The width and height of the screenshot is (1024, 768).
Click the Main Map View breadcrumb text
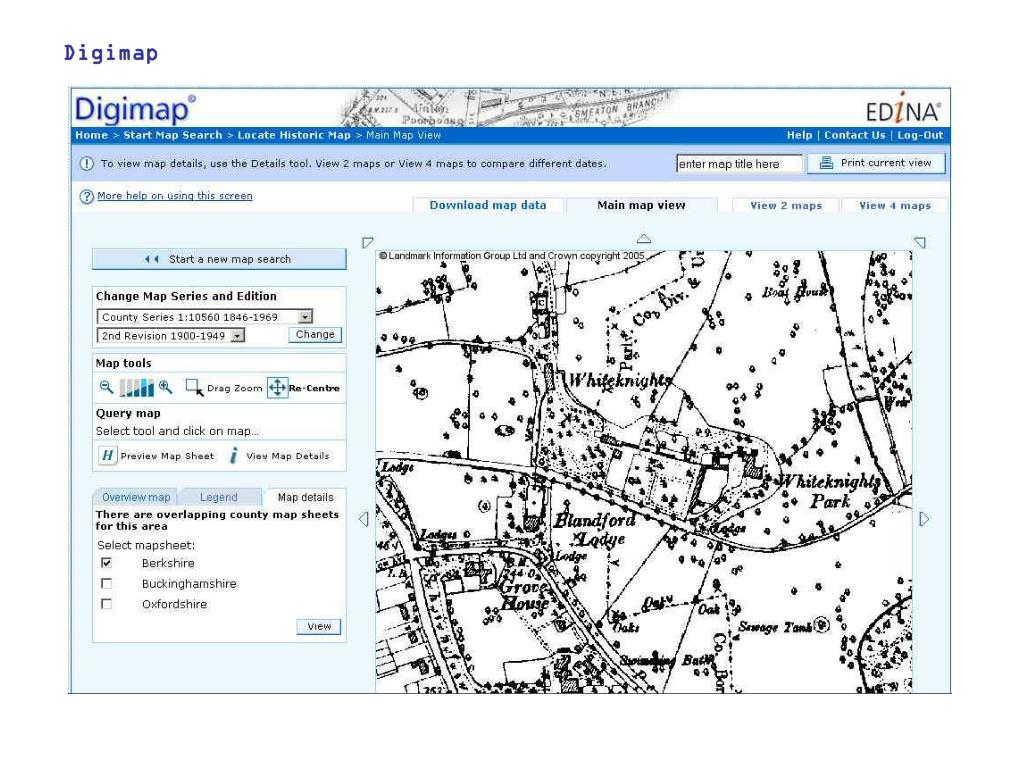404,135
